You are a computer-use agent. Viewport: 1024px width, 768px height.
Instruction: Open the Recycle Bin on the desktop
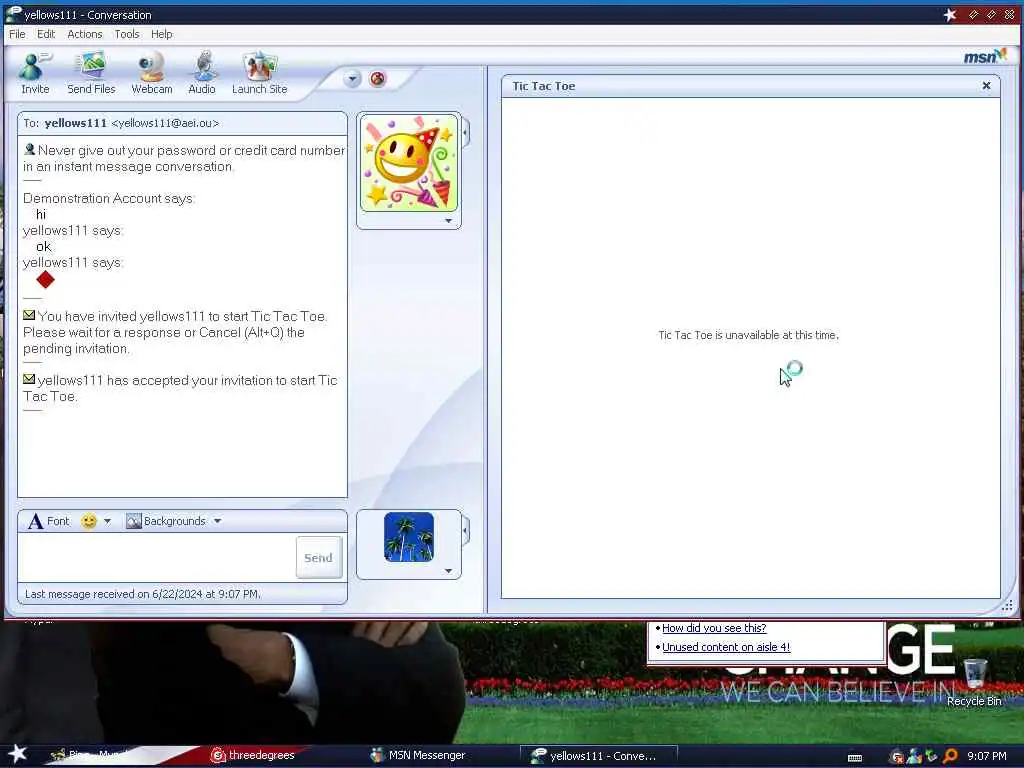974,682
